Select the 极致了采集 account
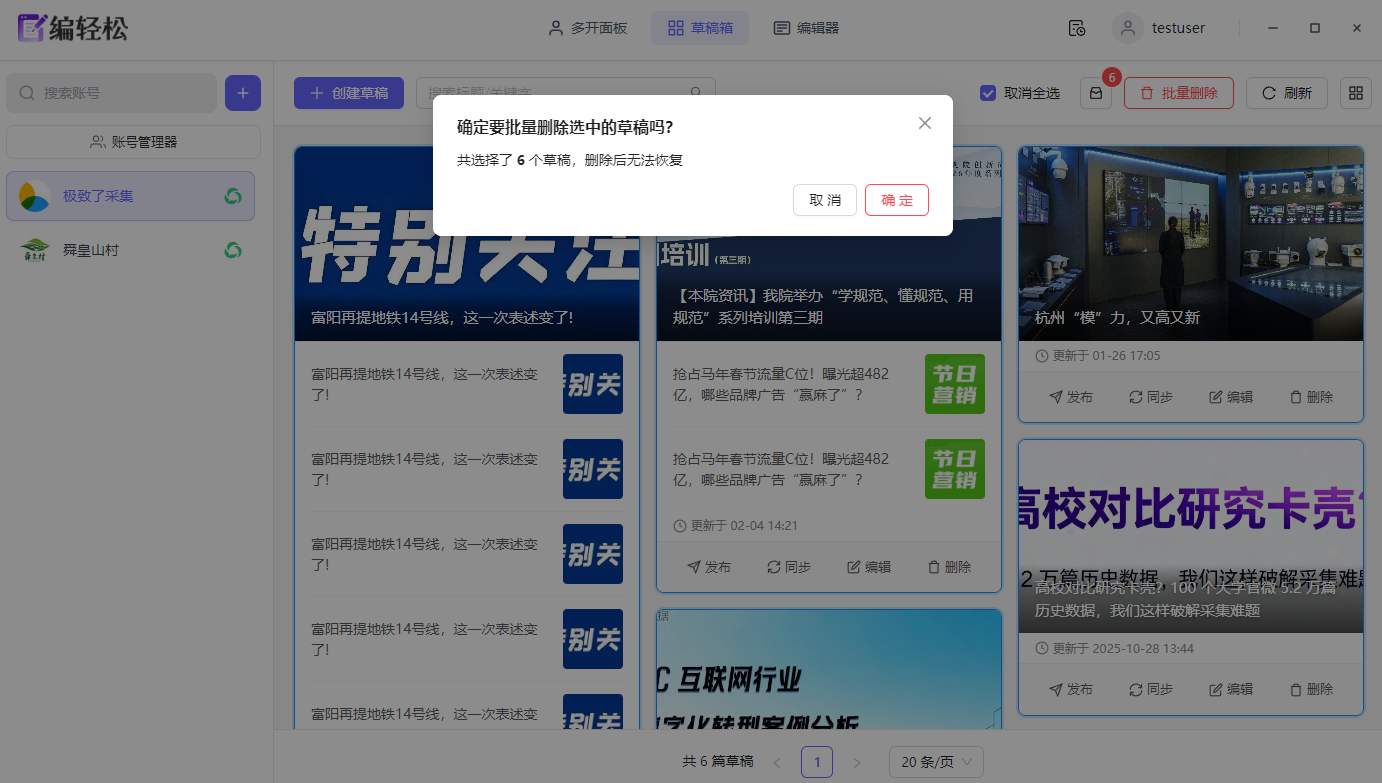 [130, 196]
